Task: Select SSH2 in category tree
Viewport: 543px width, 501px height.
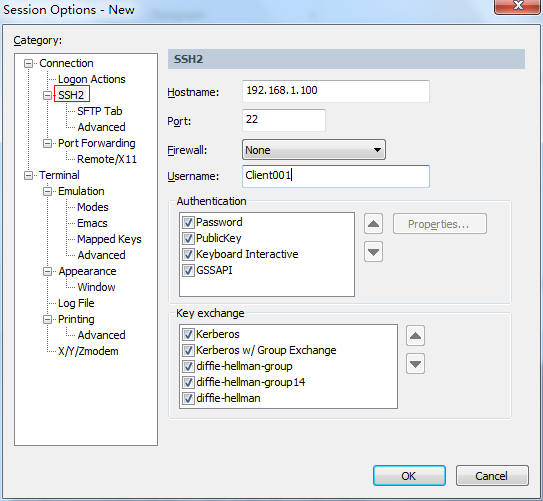Action: click(x=71, y=95)
